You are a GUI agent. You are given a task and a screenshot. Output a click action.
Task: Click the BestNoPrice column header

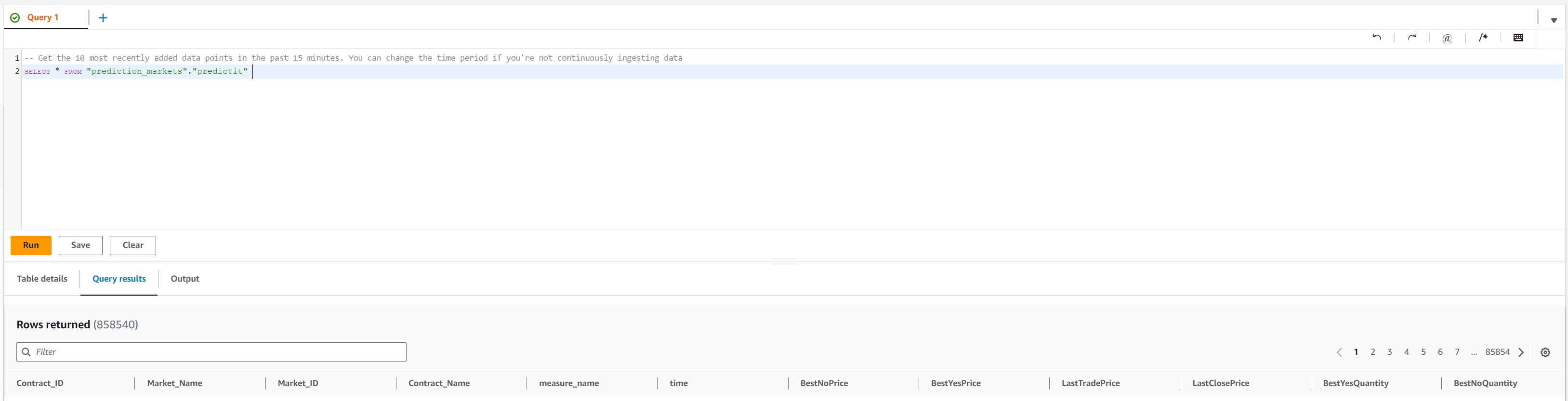824,383
